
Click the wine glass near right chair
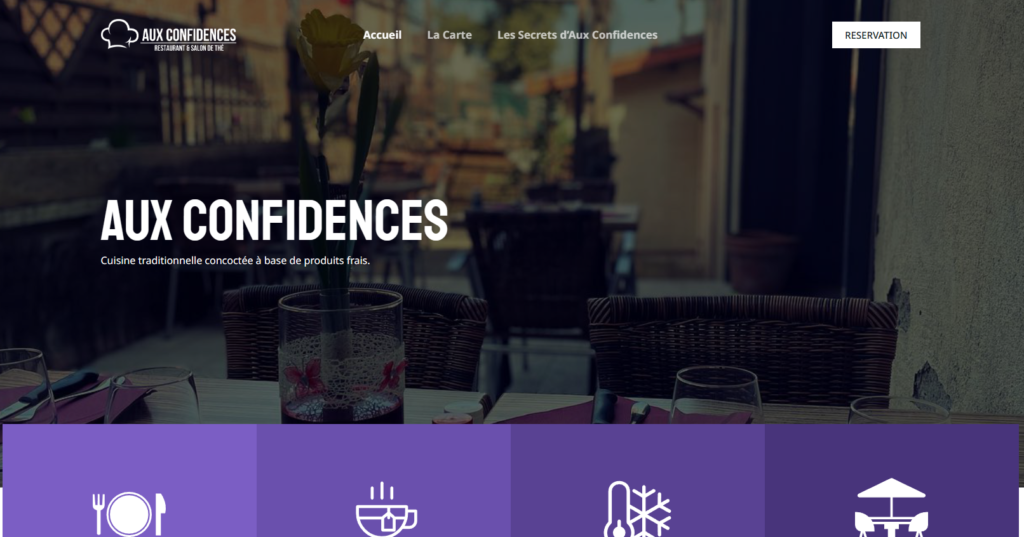[716, 395]
